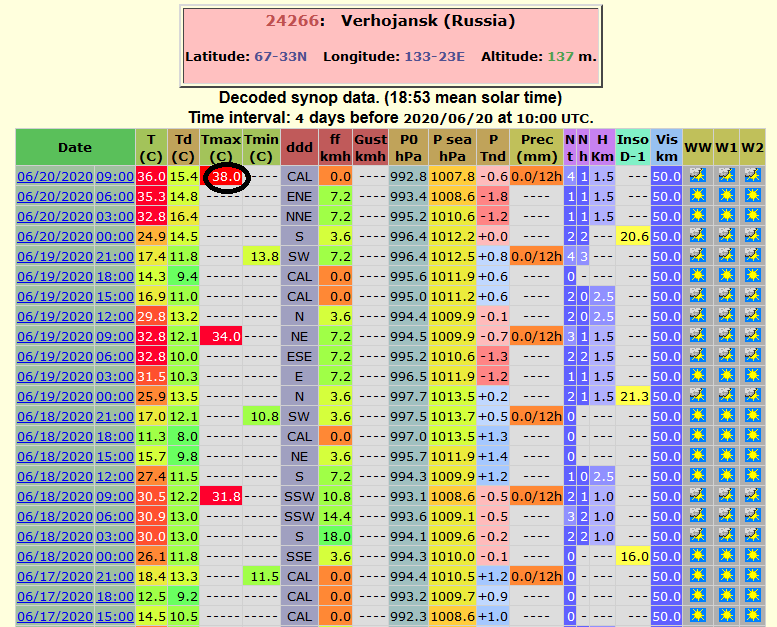The image size is (777, 627).
Task: Select the Inso value 21.3
Action: coord(635,397)
